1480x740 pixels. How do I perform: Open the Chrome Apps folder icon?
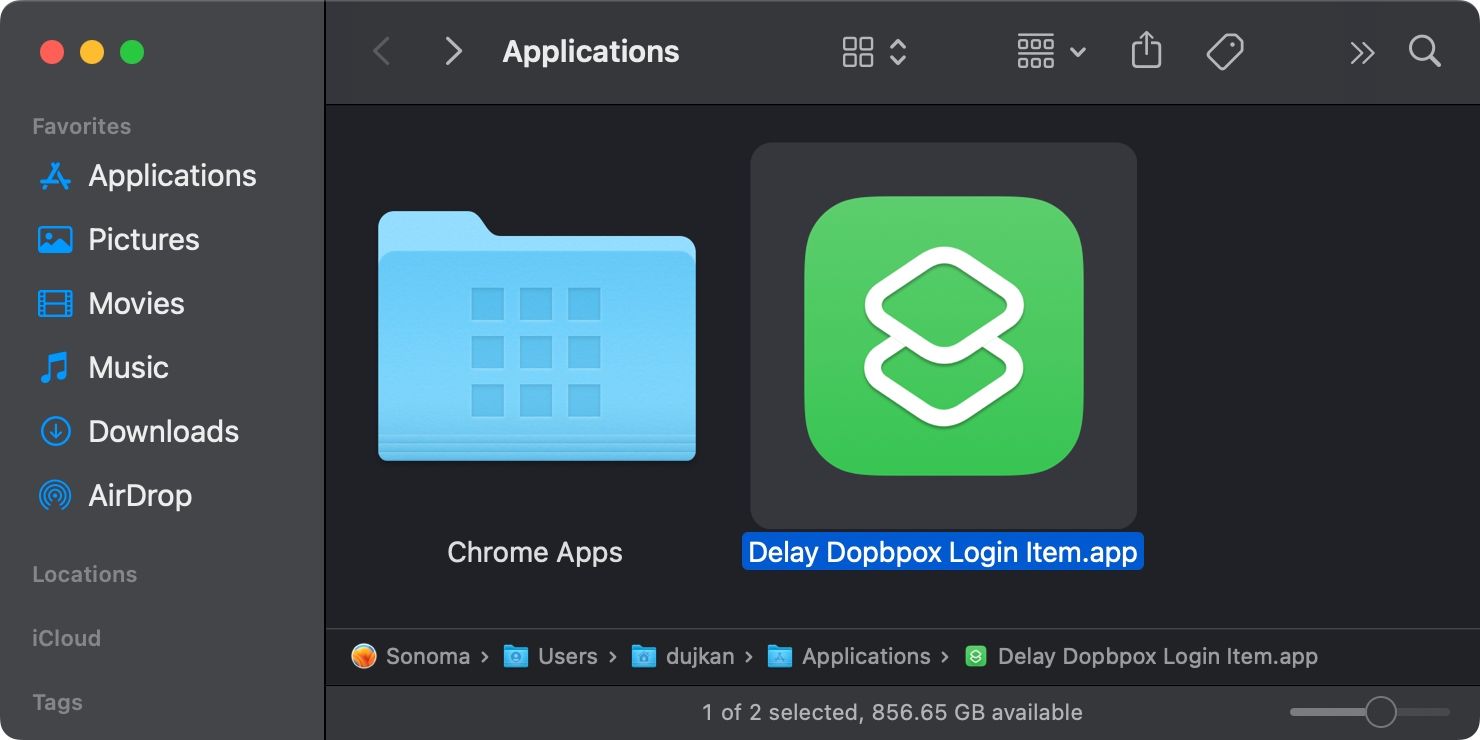click(x=536, y=340)
